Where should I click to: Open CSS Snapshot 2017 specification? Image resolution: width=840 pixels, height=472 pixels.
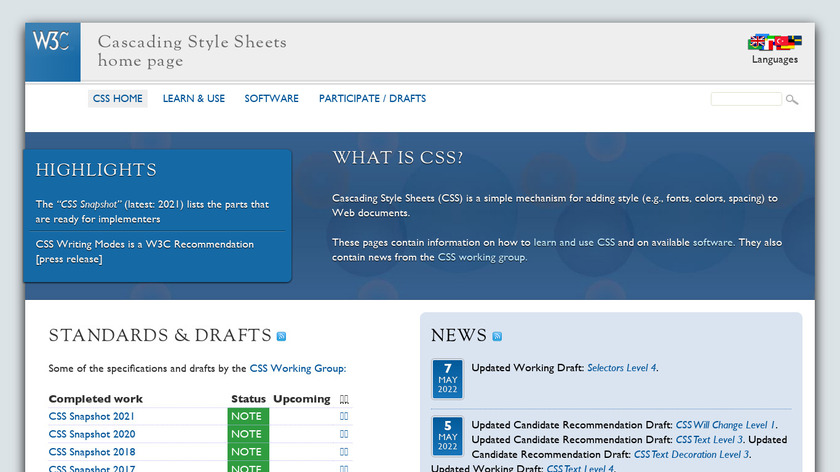[92, 468]
